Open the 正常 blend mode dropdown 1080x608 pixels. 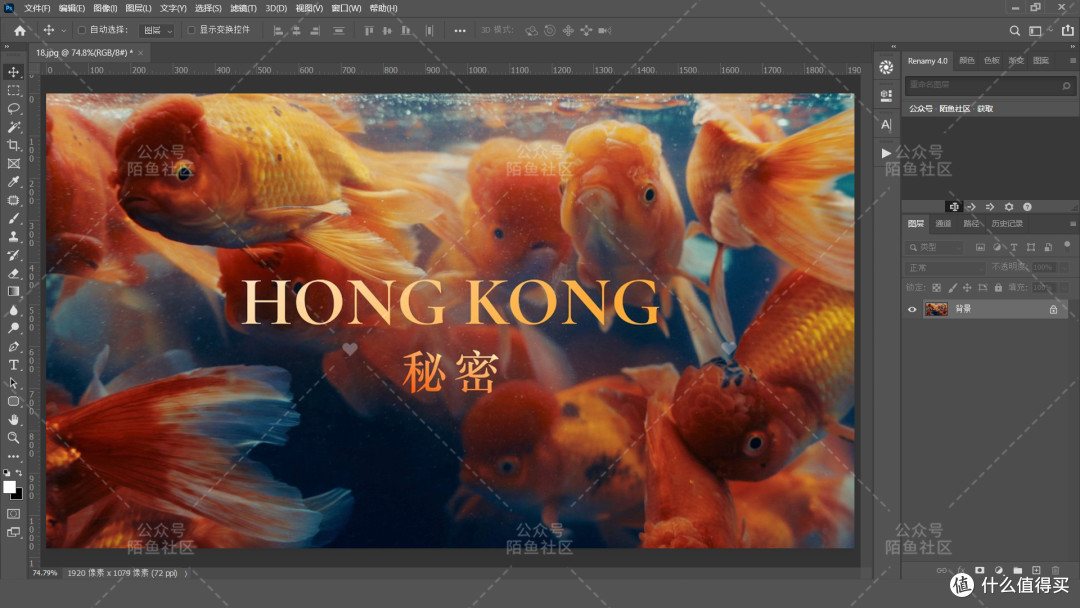[x=945, y=267]
